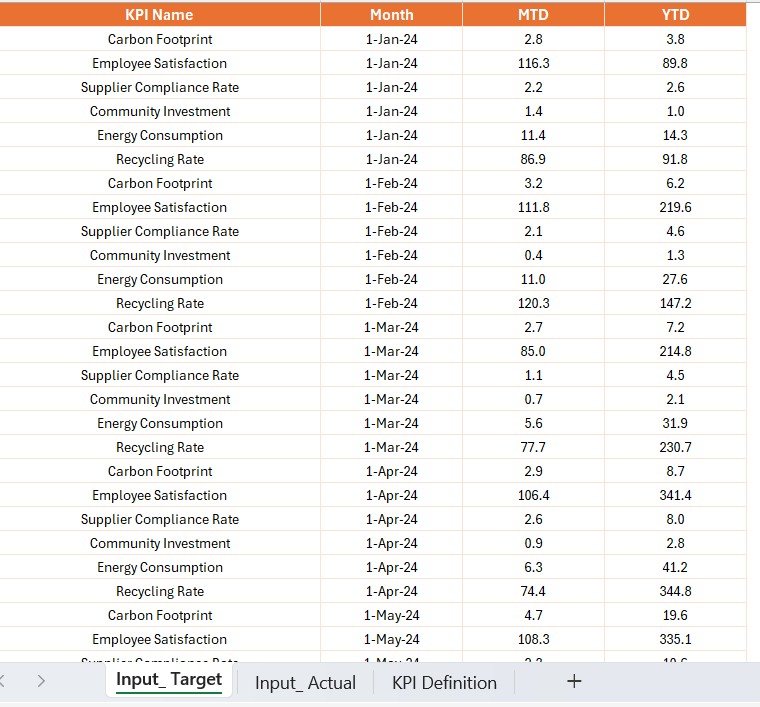Select Supplier Compliance Rate cell for 1-Mar-24
This screenshot has width=760, height=707.
[x=160, y=375]
